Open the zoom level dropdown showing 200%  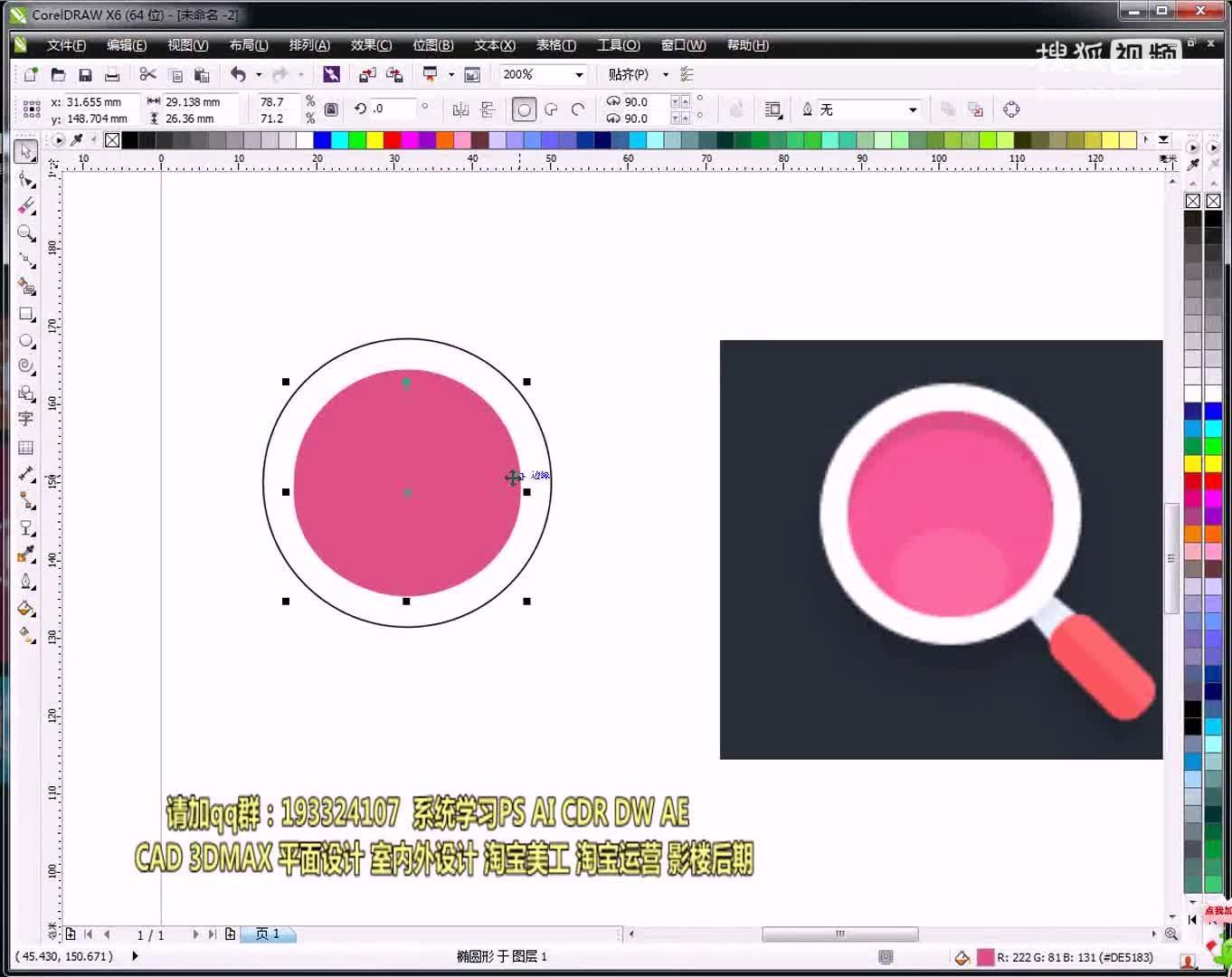[x=578, y=74]
